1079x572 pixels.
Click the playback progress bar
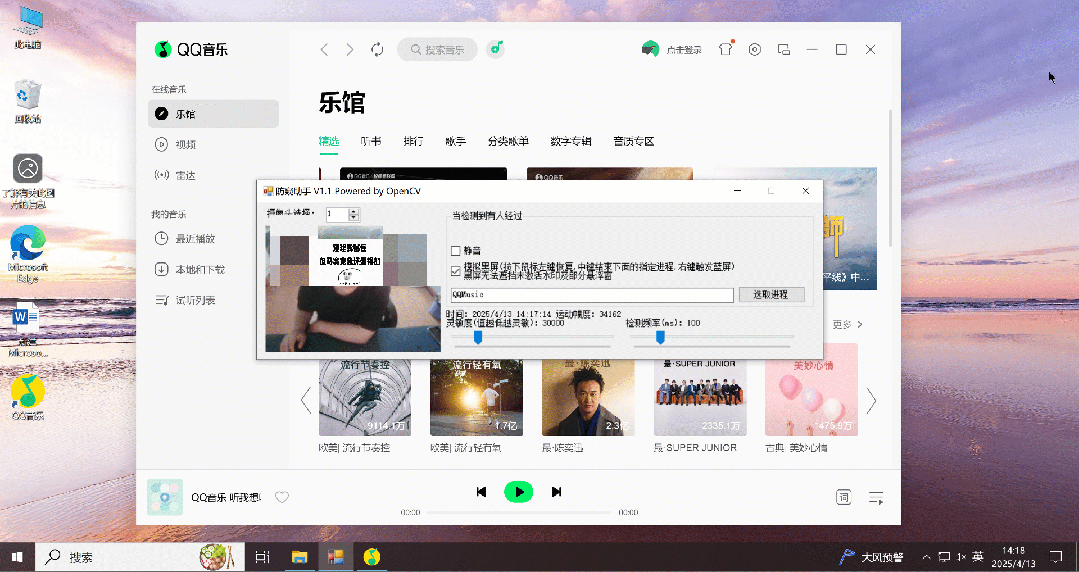coord(519,512)
